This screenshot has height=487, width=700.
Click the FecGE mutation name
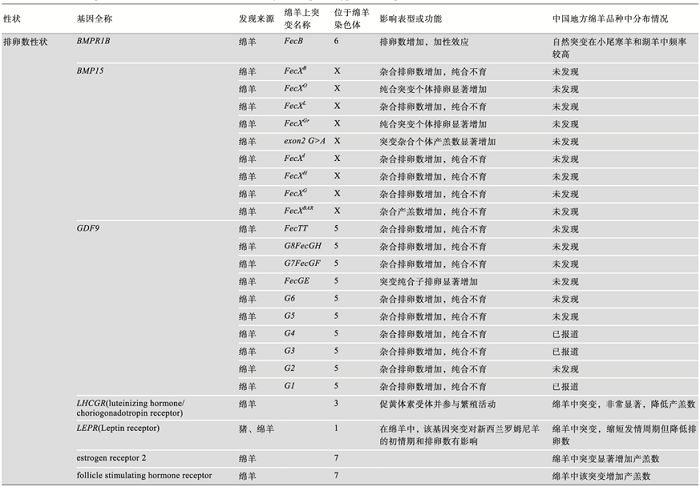[297, 281]
